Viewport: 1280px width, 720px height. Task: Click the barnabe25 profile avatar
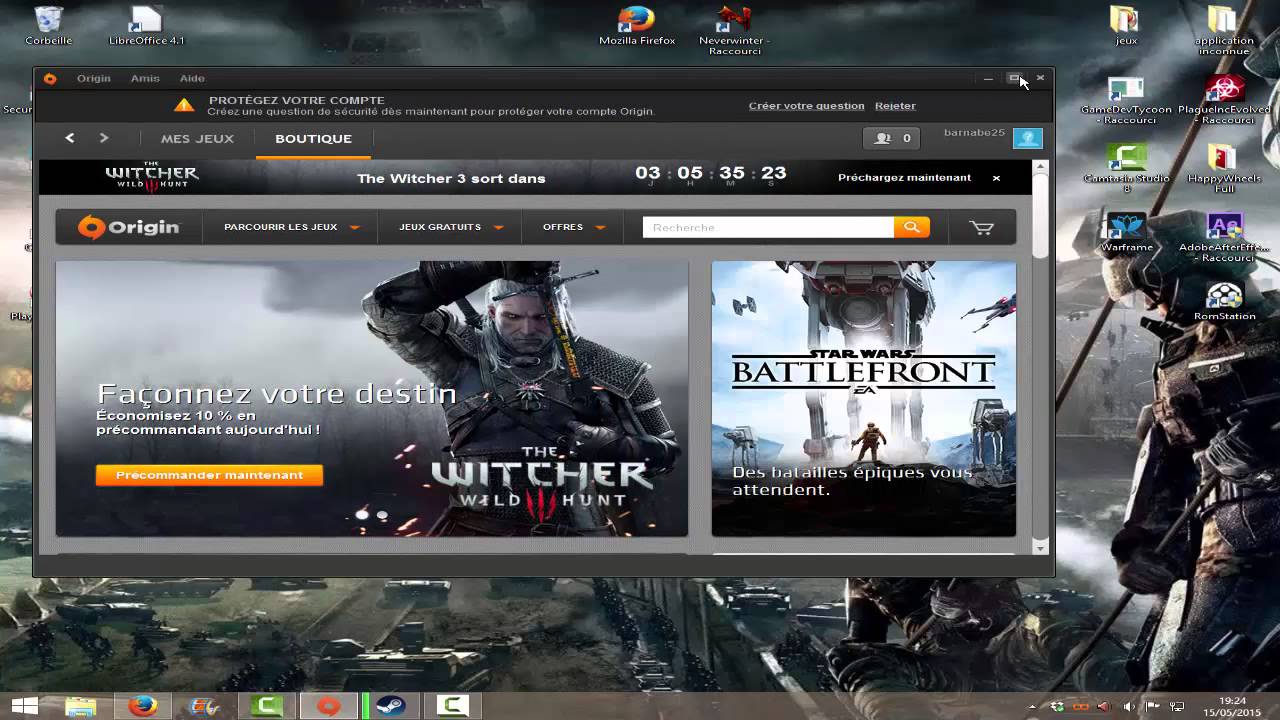pyautogui.click(x=1027, y=138)
